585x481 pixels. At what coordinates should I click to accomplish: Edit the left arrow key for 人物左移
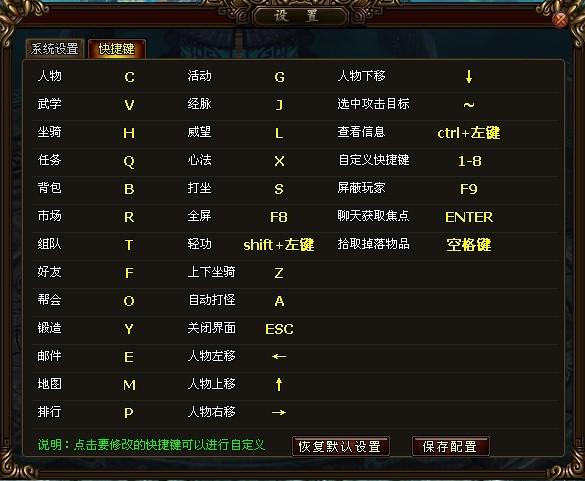tap(279, 357)
